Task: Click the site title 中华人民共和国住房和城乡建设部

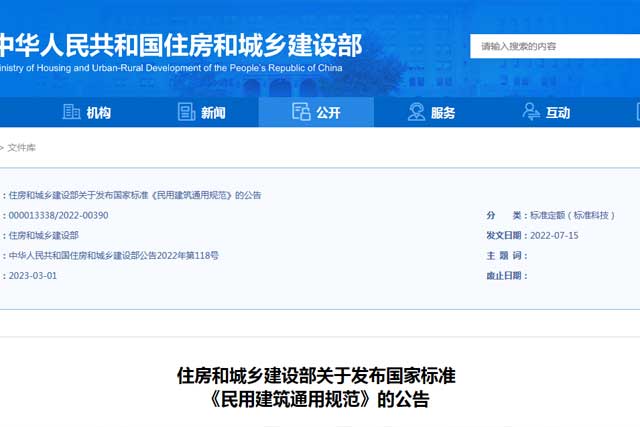Action: 181,45
